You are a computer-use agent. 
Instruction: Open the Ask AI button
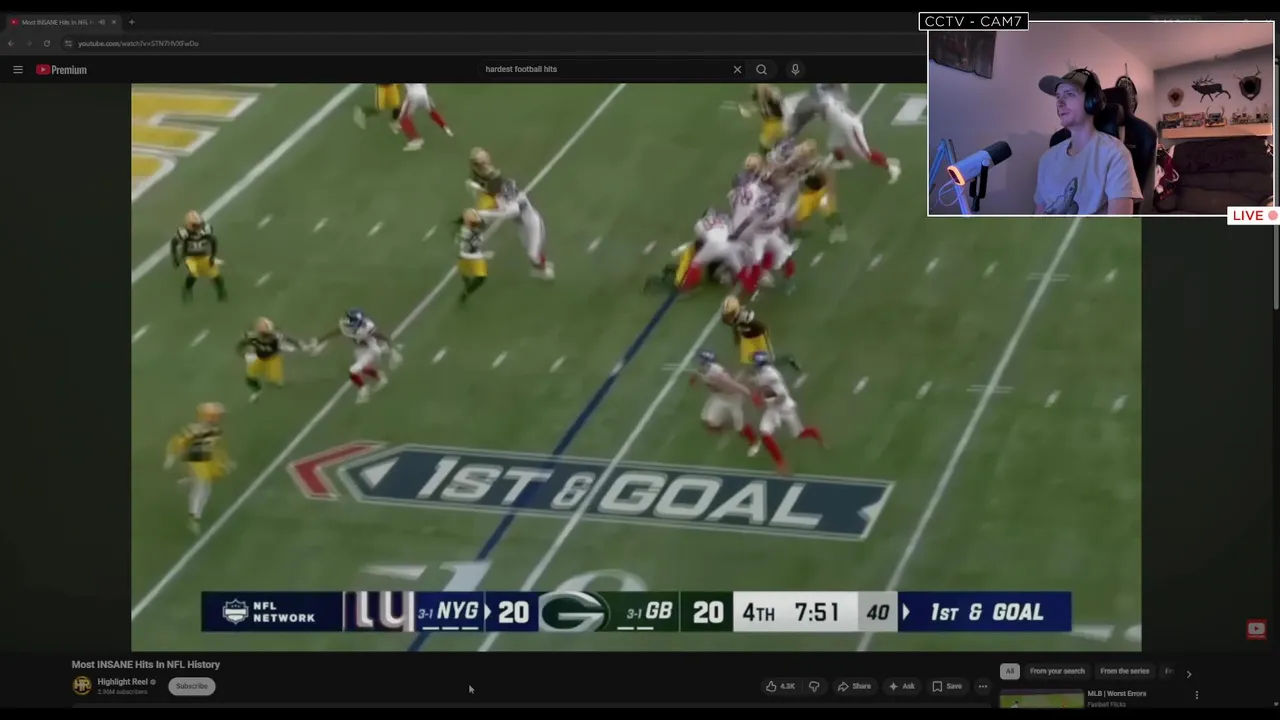[902, 686]
